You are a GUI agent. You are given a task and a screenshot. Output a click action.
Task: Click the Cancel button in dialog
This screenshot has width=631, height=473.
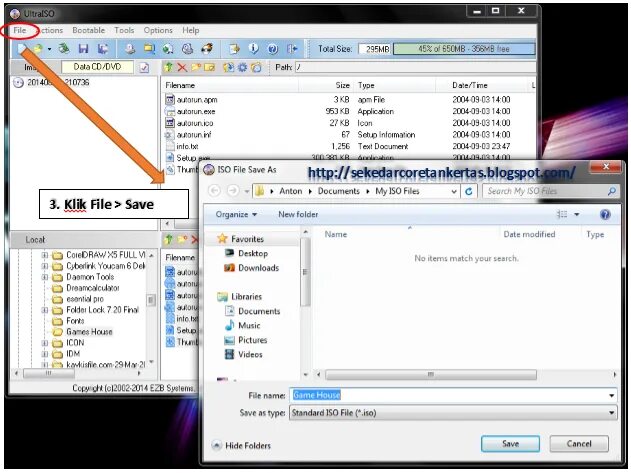click(x=579, y=444)
